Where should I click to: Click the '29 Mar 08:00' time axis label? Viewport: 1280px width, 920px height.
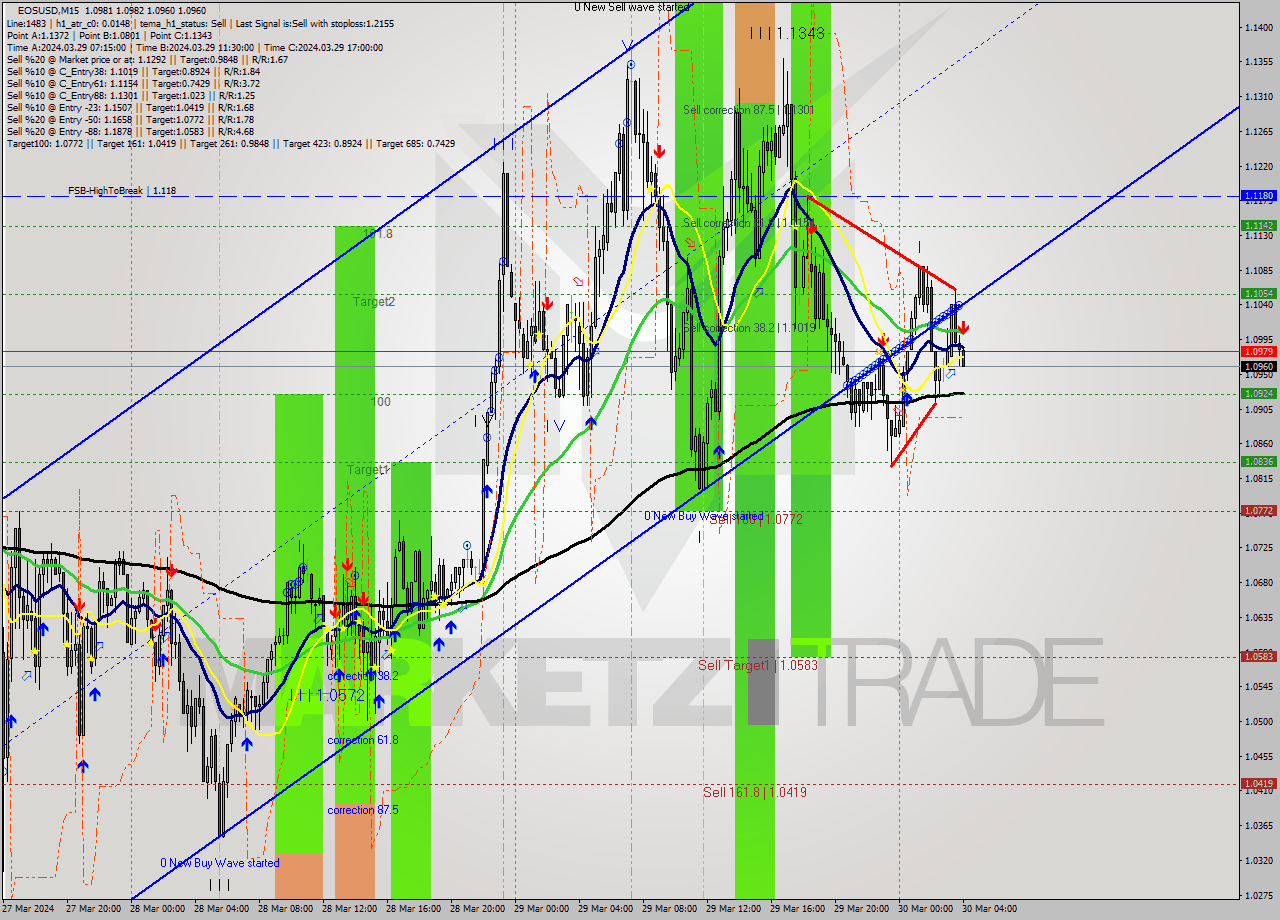(x=671, y=909)
